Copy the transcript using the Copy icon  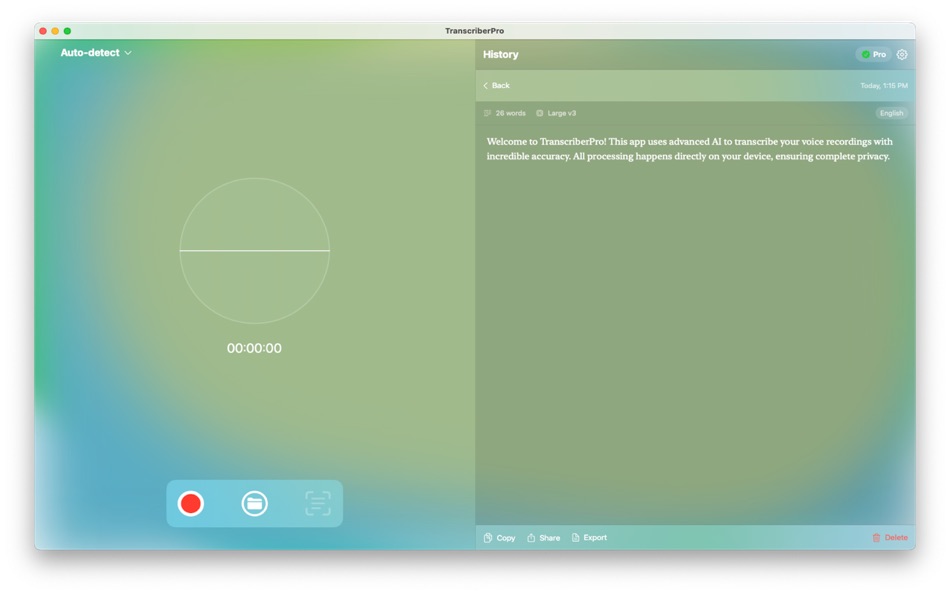tap(498, 537)
